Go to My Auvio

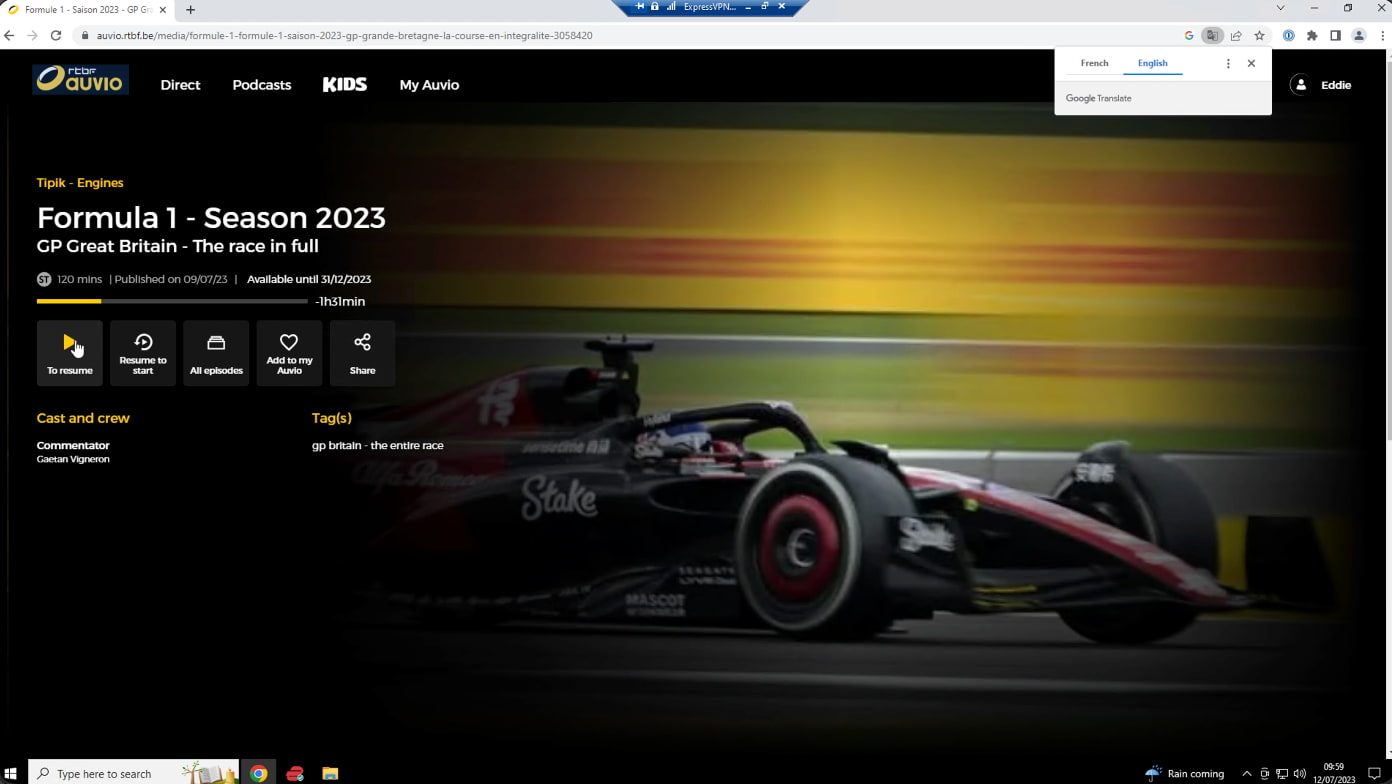[429, 85]
